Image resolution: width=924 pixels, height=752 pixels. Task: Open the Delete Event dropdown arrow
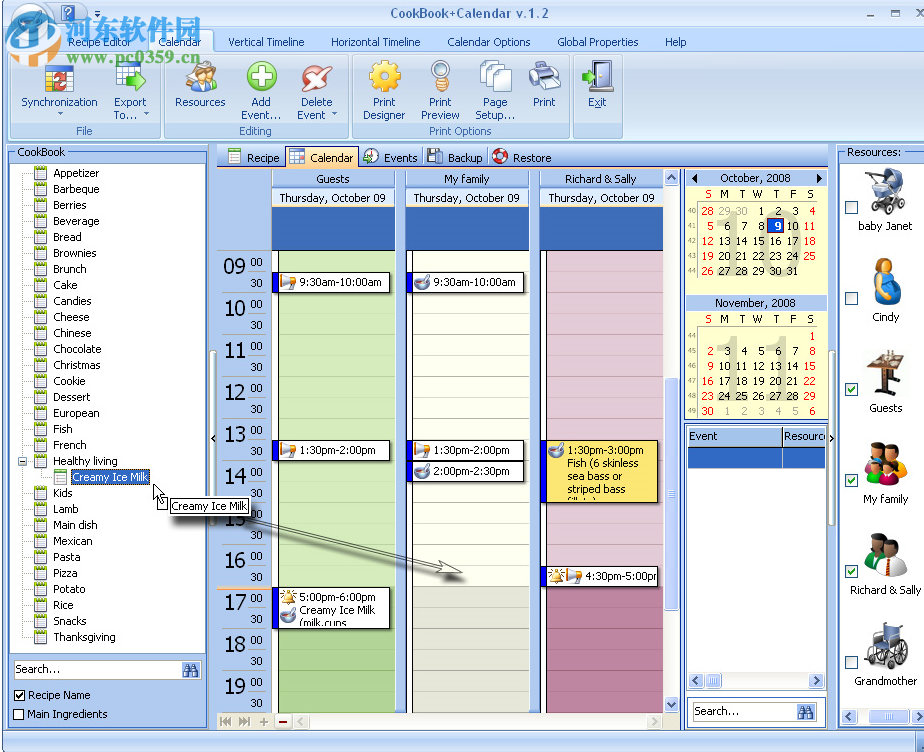pyautogui.click(x=335, y=114)
